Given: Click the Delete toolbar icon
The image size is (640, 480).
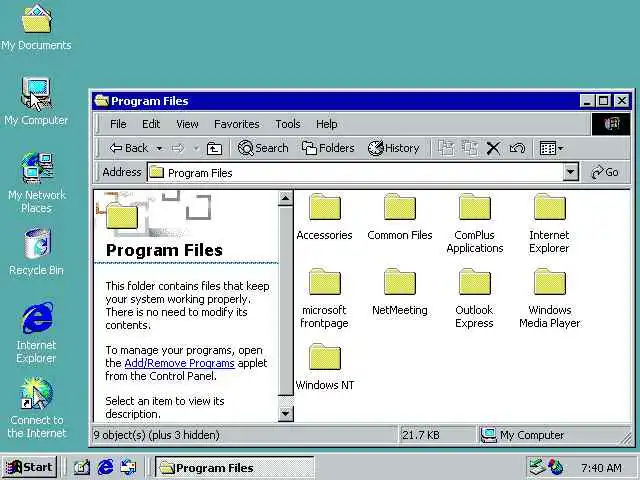Looking at the screenshot, I should [493, 148].
